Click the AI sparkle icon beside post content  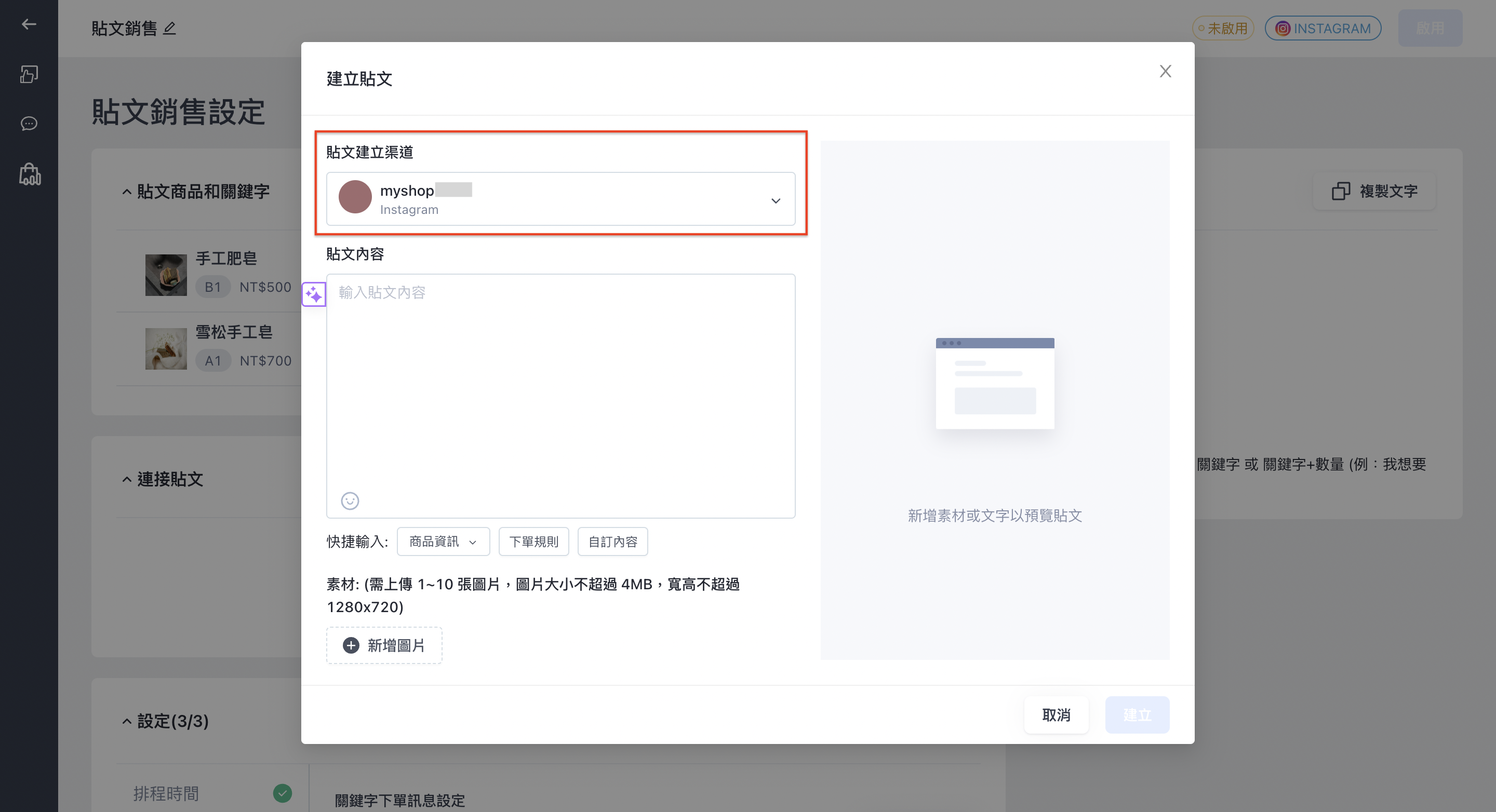[x=314, y=294]
